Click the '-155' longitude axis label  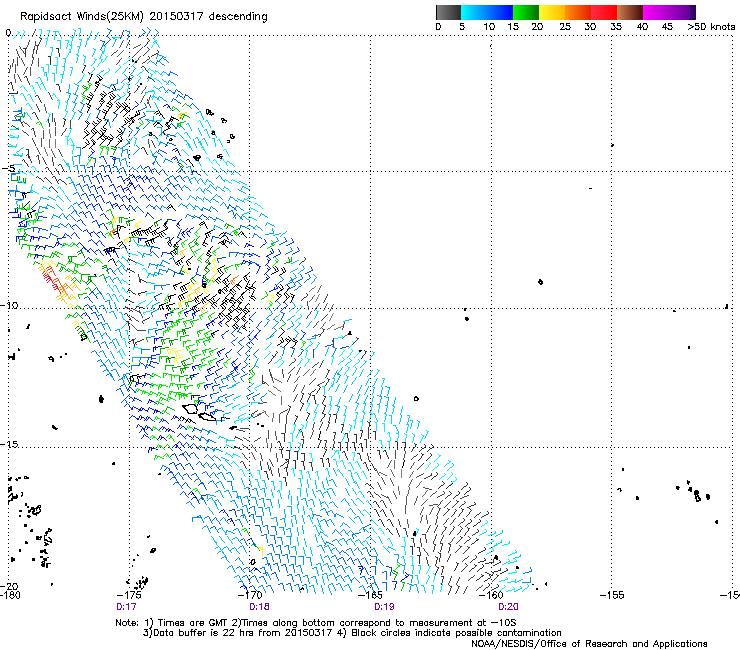click(612, 595)
